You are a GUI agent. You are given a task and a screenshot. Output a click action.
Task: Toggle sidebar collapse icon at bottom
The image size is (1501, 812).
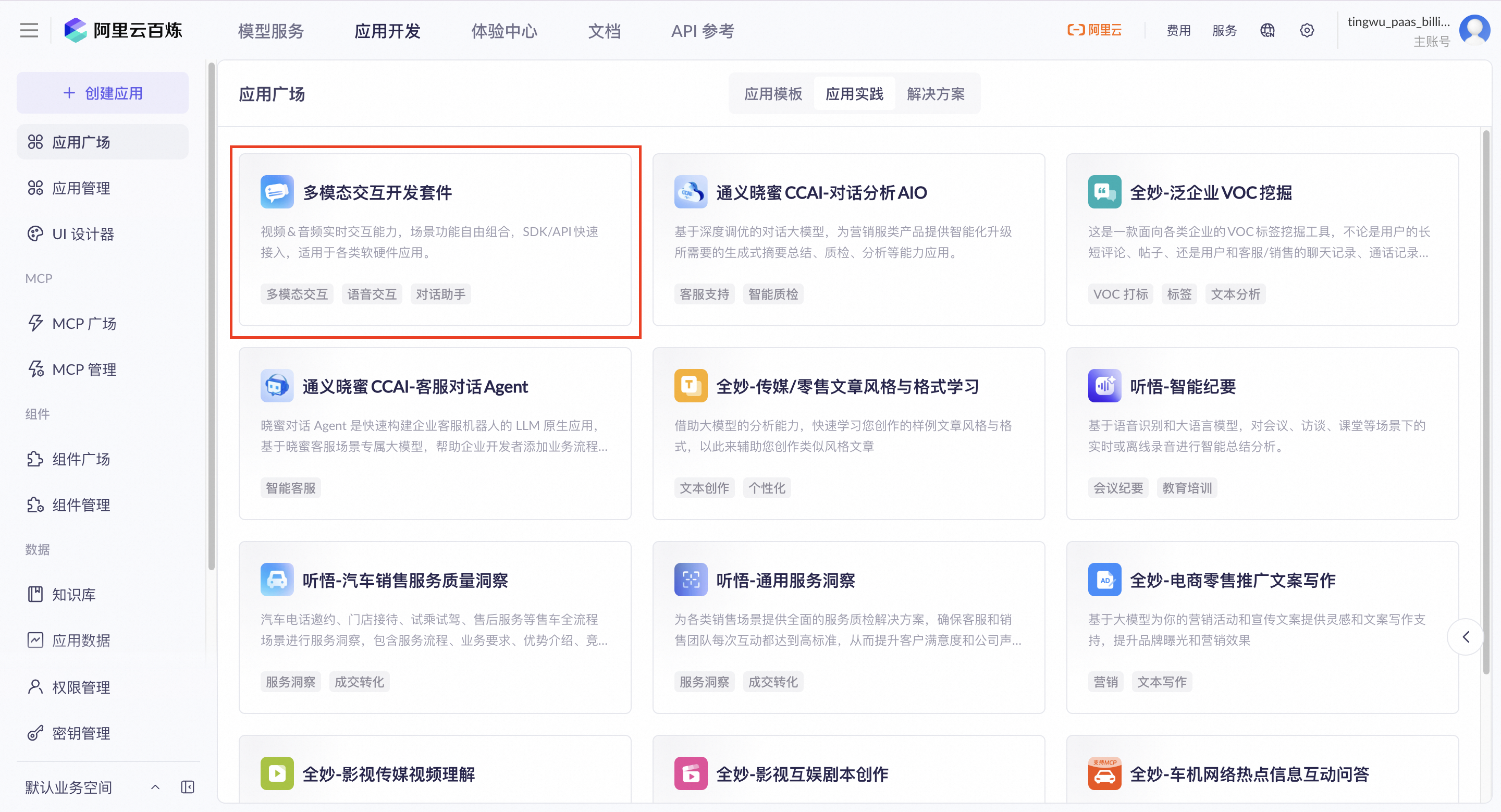[x=188, y=787]
